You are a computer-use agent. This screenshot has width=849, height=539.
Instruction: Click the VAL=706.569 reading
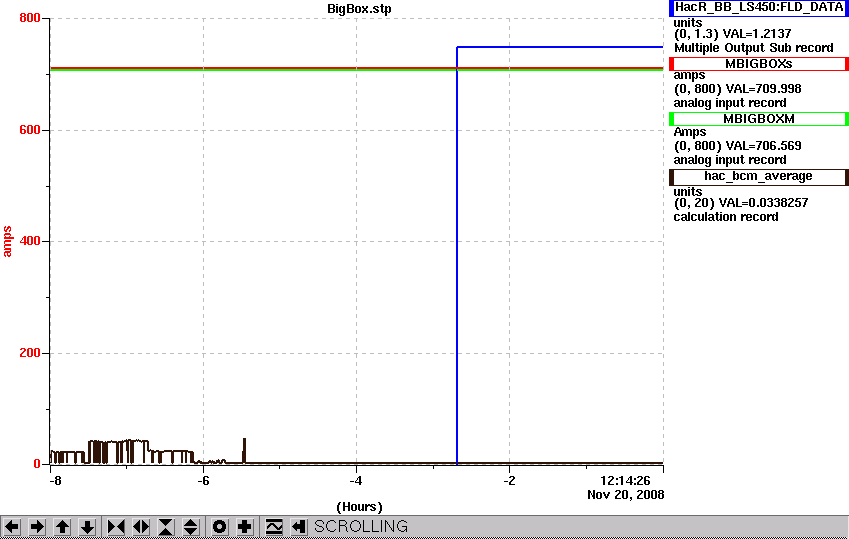[x=763, y=146]
